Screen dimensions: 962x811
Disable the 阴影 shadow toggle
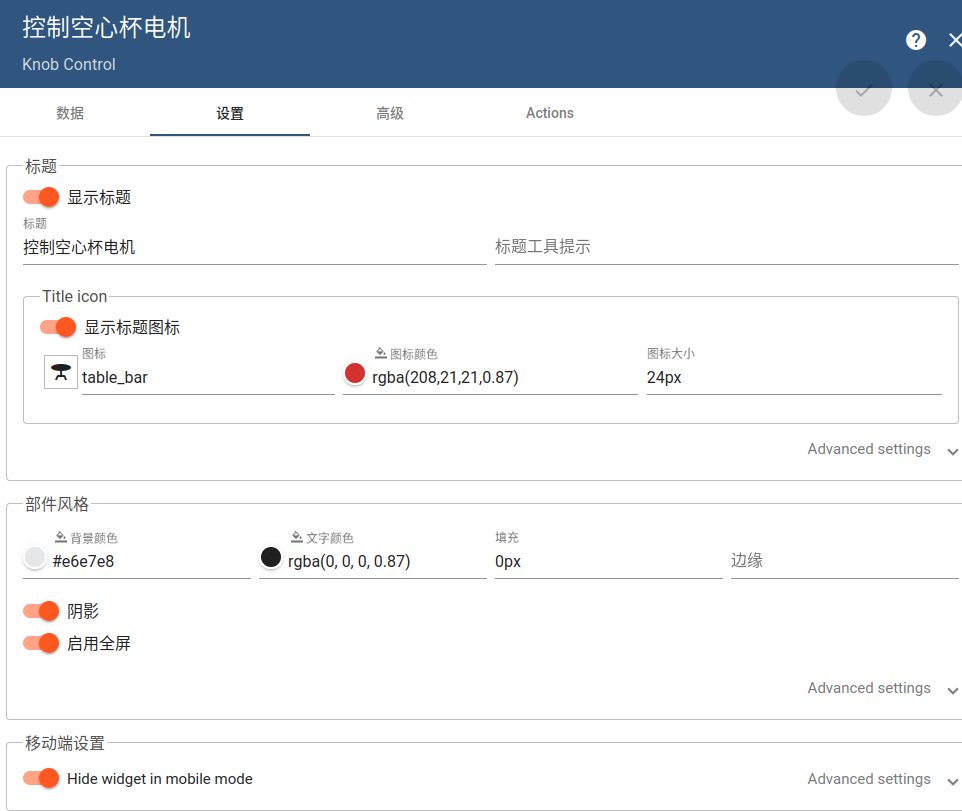click(41, 611)
